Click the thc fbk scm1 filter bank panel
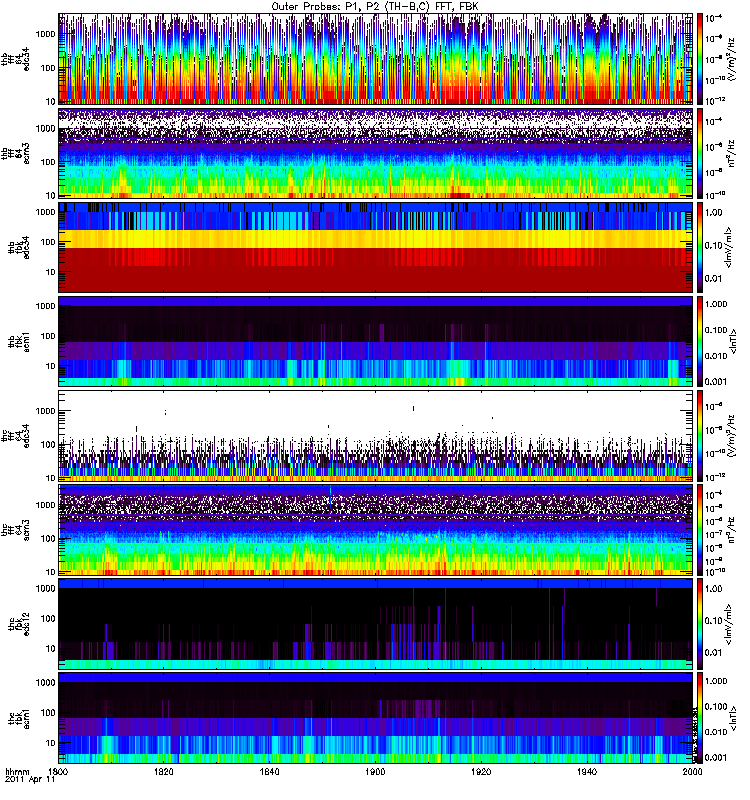 click(x=376, y=718)
